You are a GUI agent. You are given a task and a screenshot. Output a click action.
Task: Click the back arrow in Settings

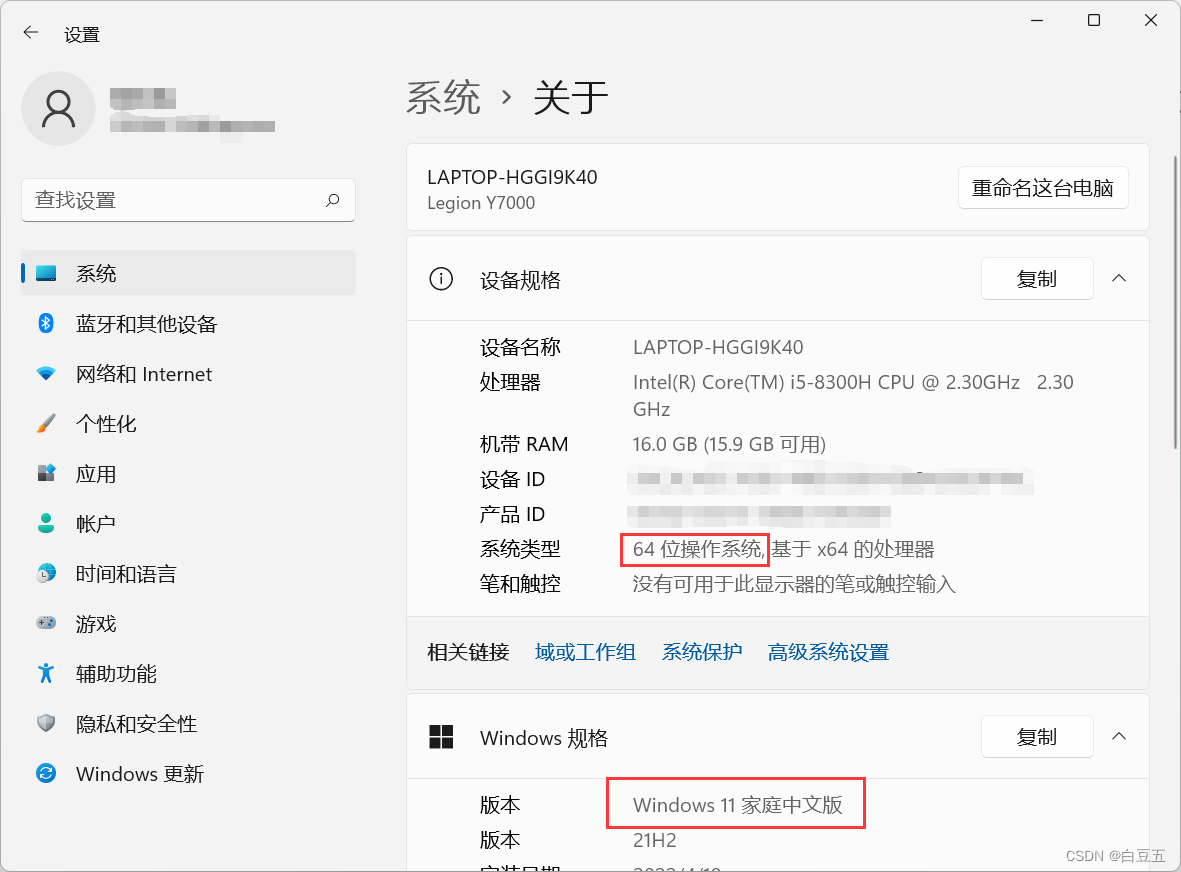[x=31, y=32]
